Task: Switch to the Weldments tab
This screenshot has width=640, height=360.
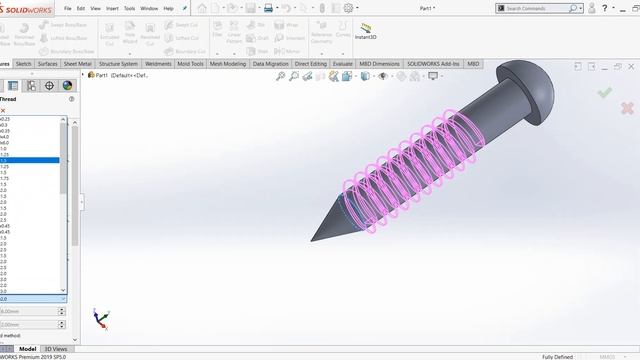Action: point(158,64)
